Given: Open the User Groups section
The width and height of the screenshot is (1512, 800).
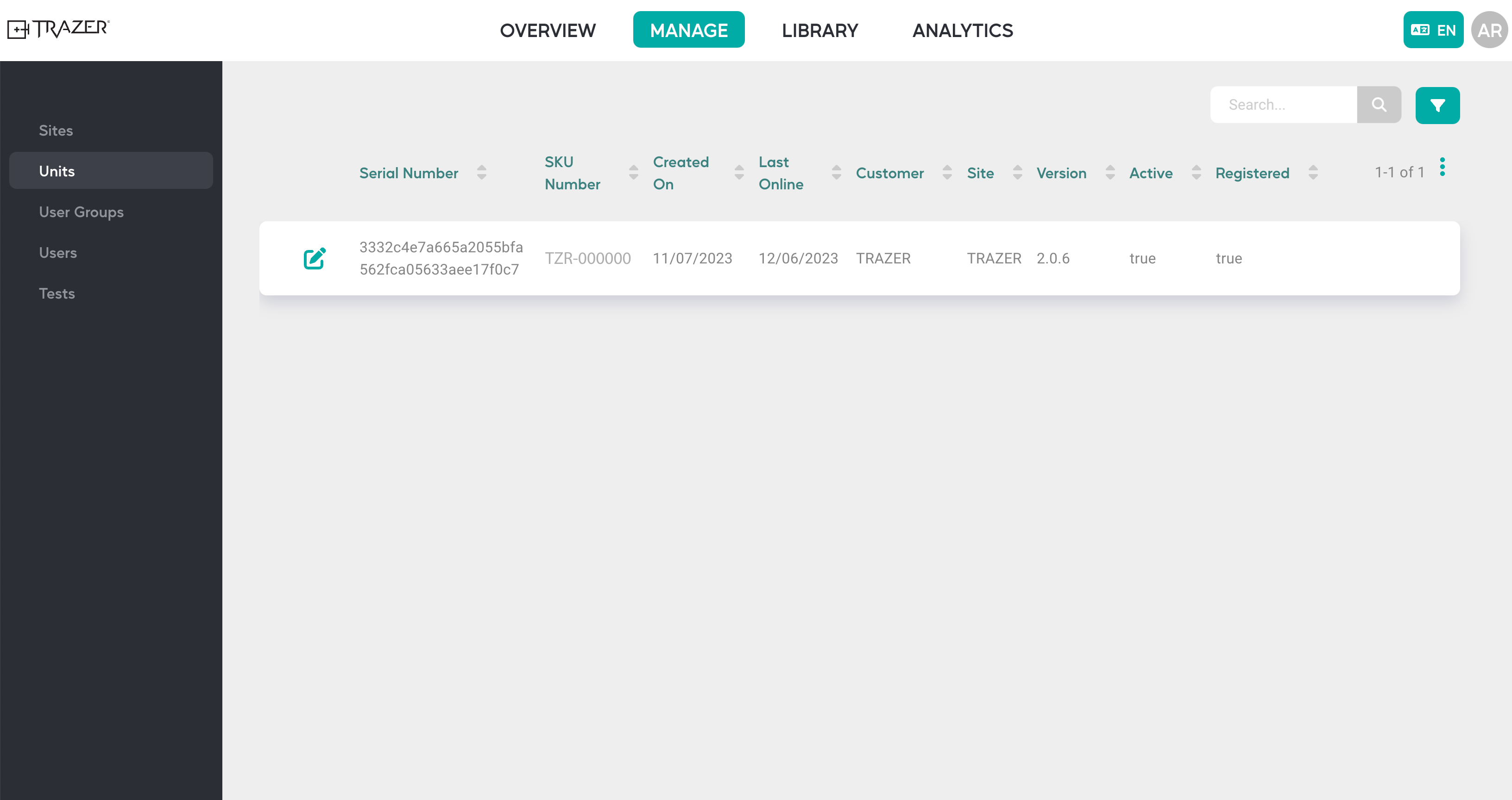Looking at the screenshot, I should click(81, 212).
